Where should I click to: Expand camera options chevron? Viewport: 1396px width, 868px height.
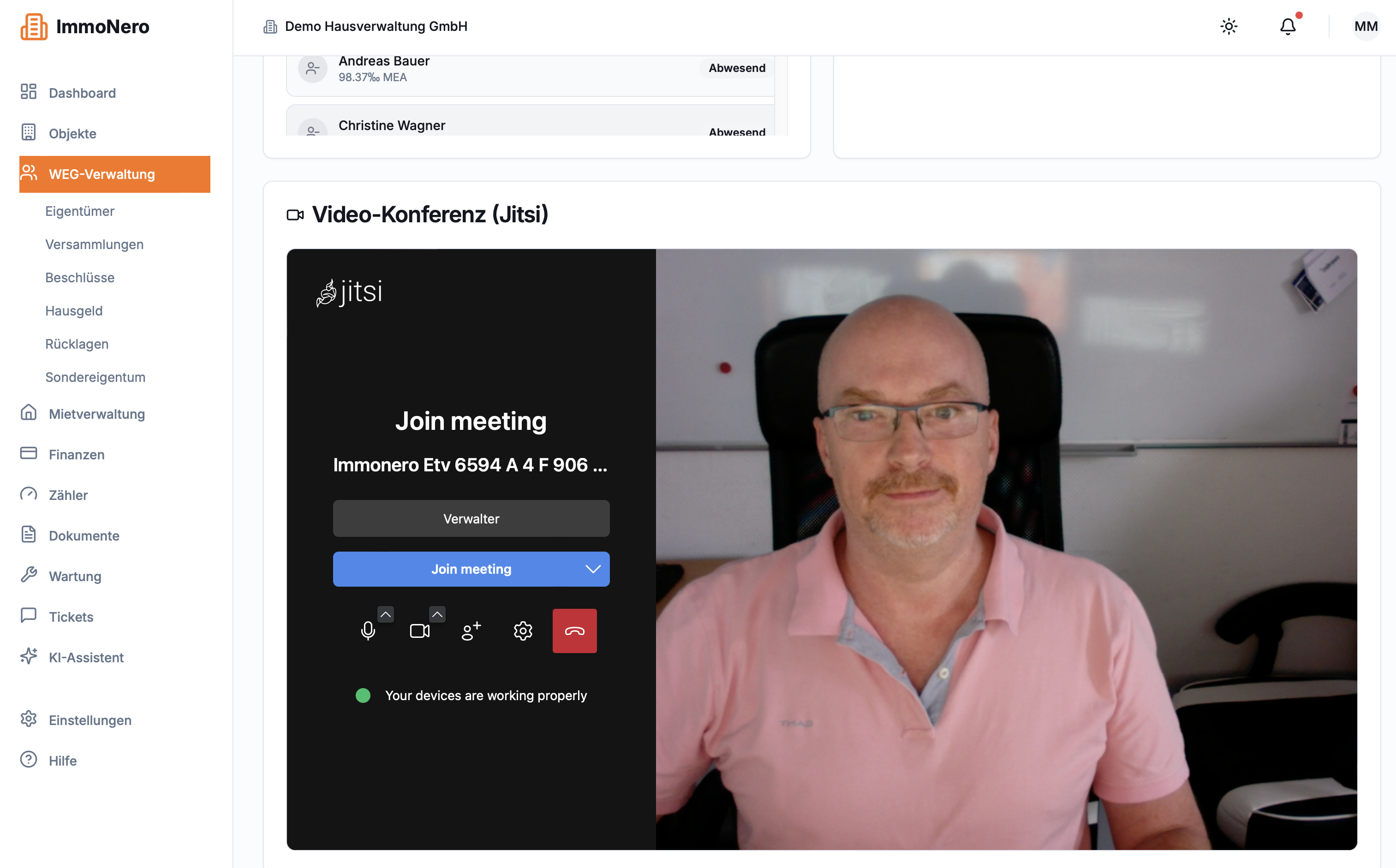pyautogui.click(x=438, y=614)
